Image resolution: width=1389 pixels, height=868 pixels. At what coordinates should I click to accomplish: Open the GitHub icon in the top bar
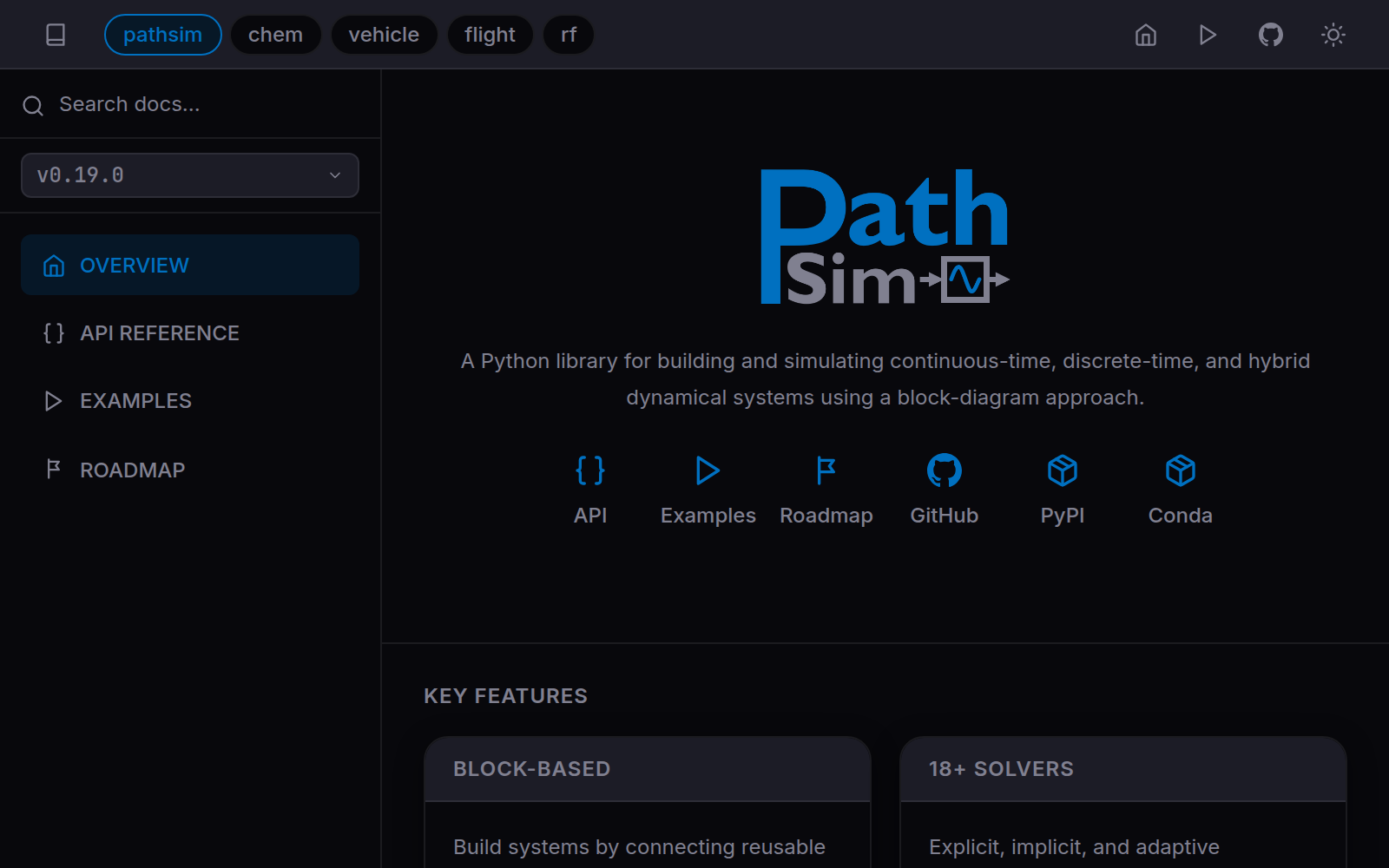click(x=1270, y=35)
